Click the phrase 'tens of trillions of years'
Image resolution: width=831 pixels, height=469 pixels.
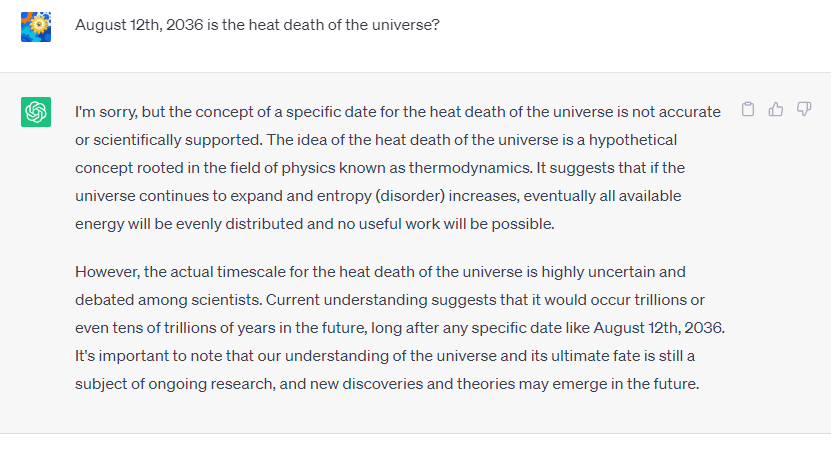click(x=194, y=328)
